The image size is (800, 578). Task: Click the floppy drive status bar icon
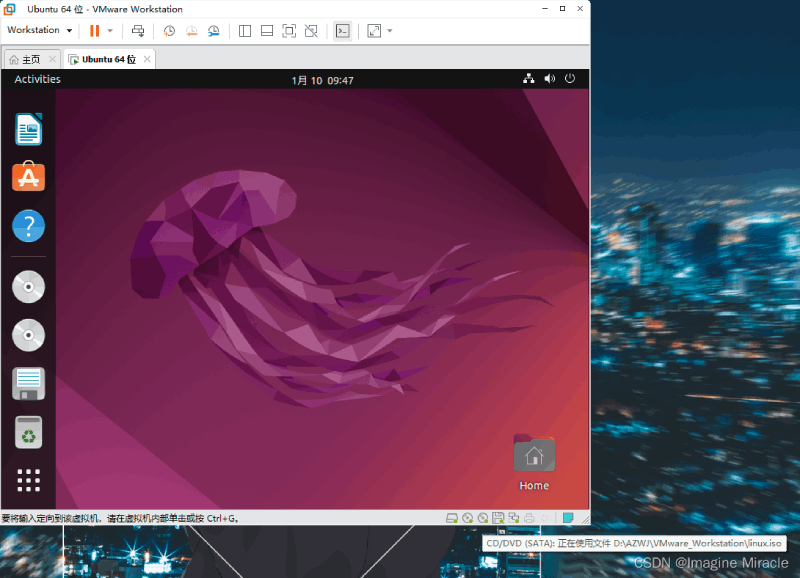(498, 518)
